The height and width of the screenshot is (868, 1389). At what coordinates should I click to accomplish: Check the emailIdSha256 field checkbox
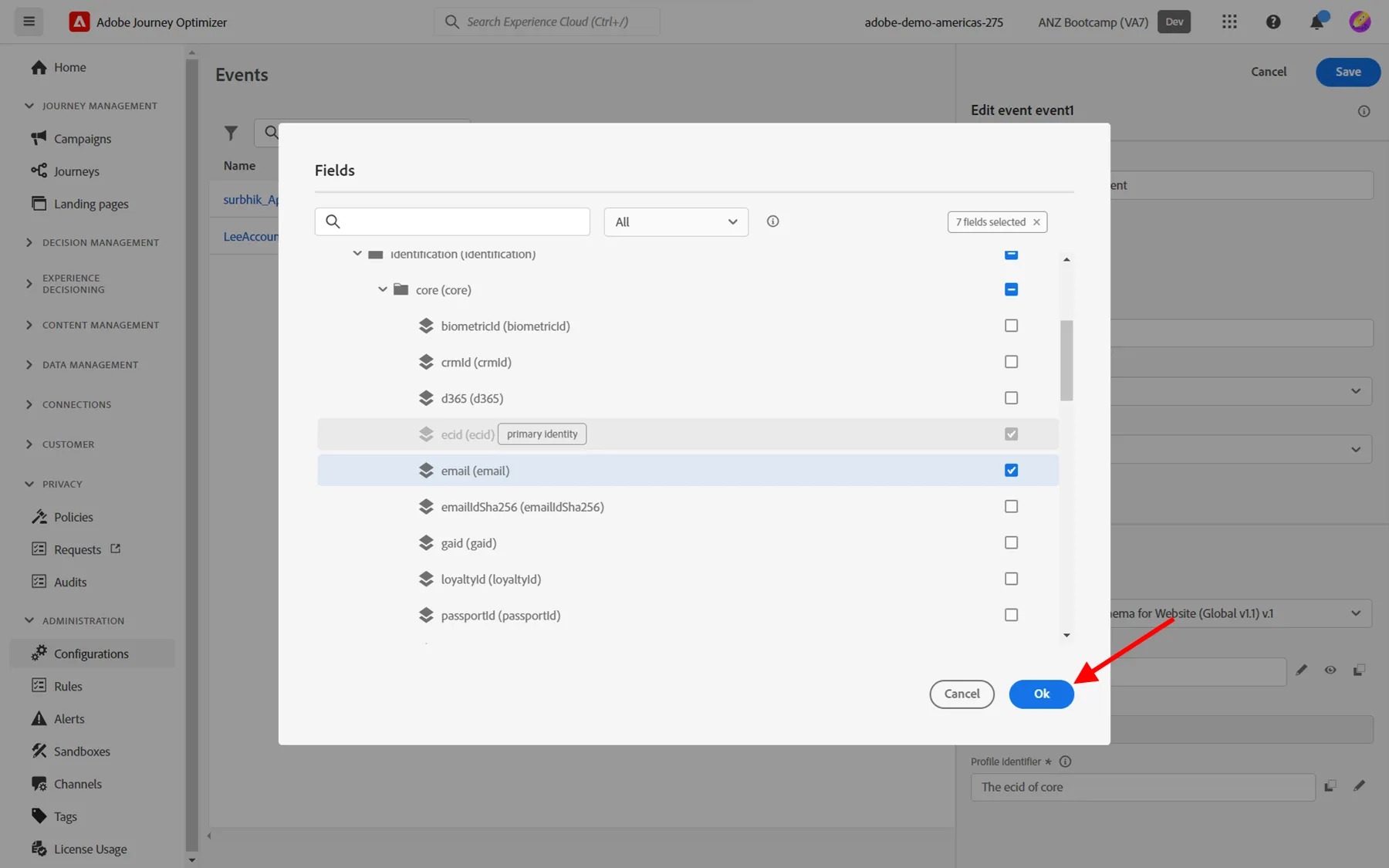[x=1011, y=507]
